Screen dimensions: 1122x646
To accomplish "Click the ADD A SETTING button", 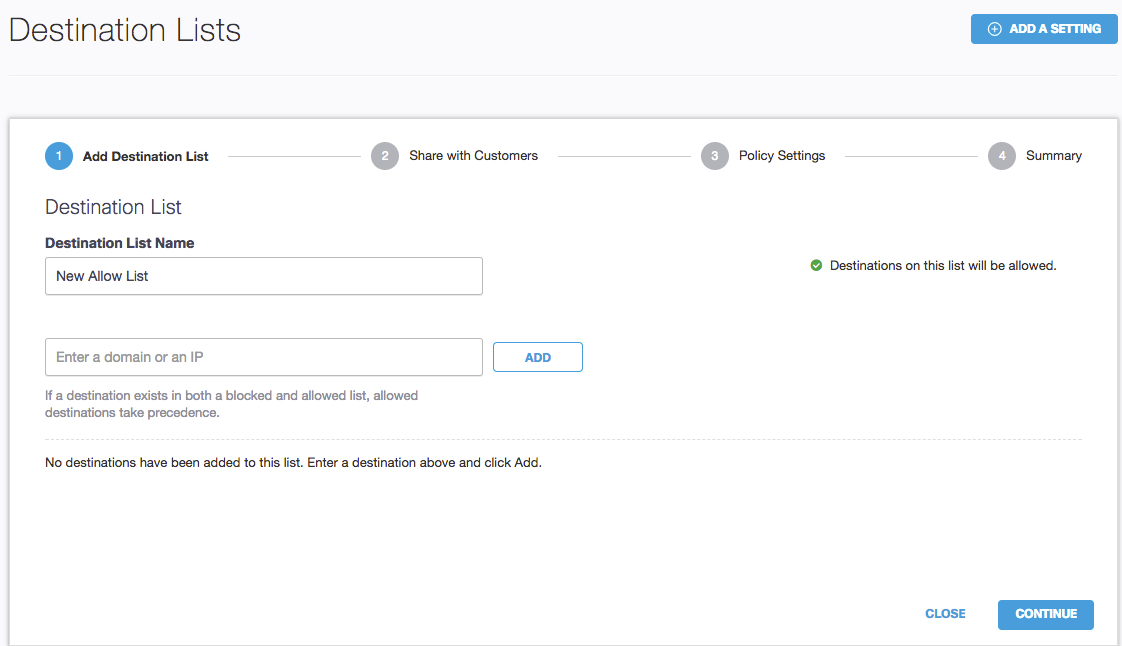I will [1044, 29].
